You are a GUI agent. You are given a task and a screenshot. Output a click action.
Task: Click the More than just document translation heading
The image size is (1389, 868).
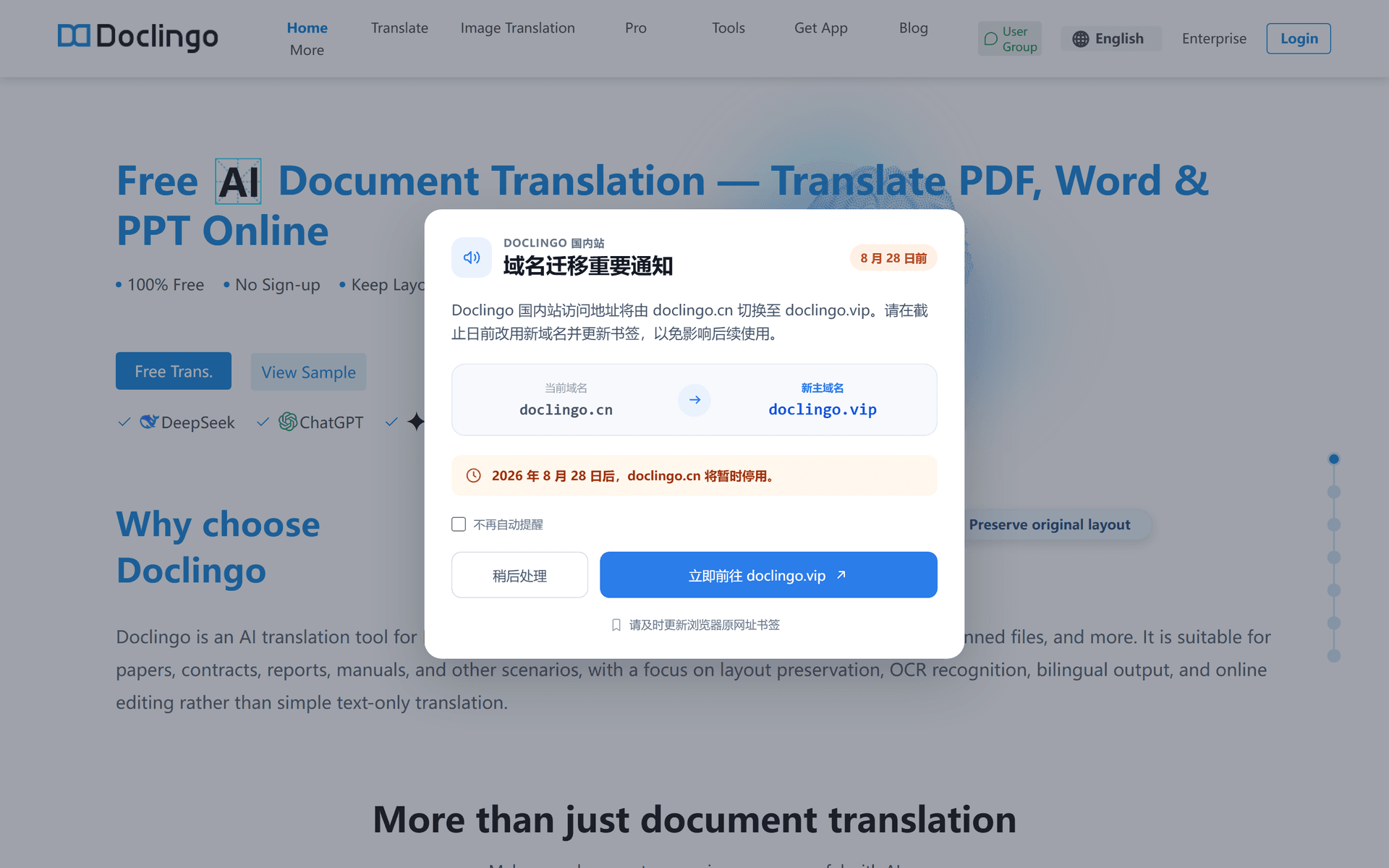[694, 820]
